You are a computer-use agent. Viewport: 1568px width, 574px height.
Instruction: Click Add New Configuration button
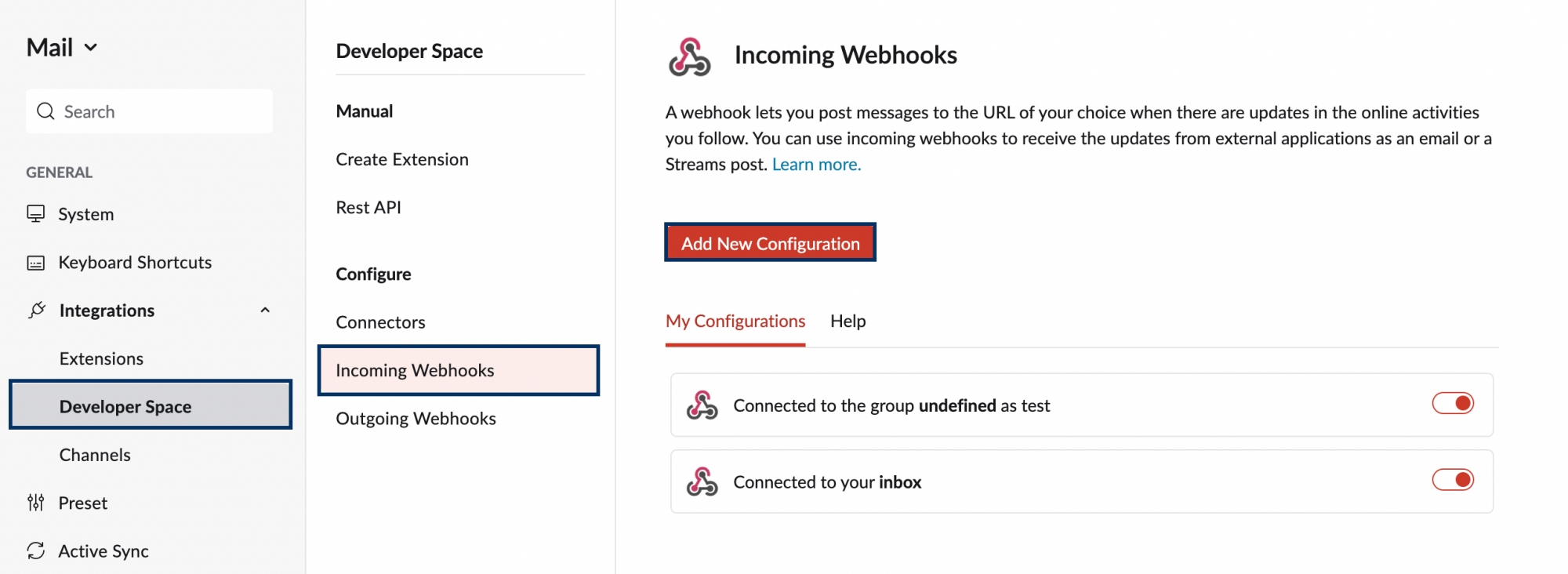coord(770,243)
